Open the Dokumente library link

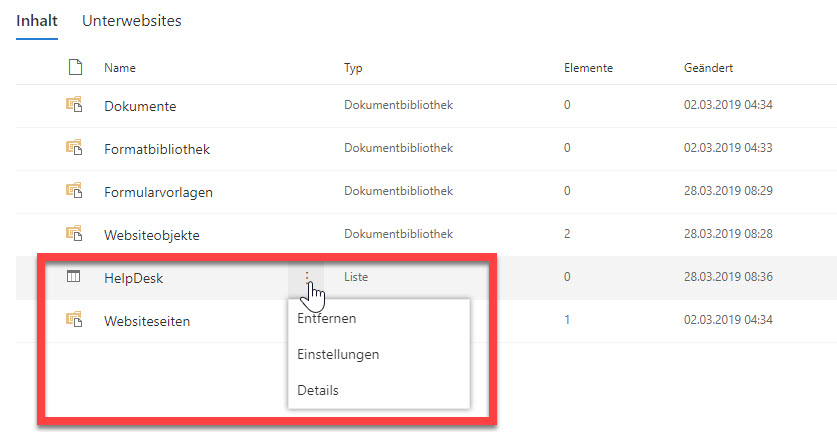pyautogui.click(x=140, y=106)
